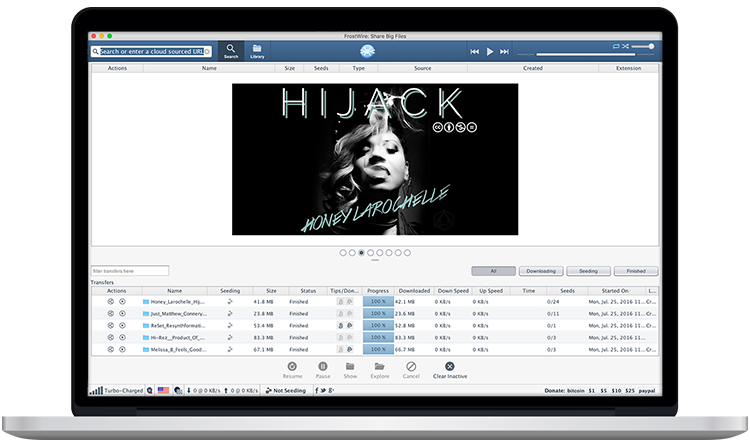Show only Seeding transfers

pos(588,271)
